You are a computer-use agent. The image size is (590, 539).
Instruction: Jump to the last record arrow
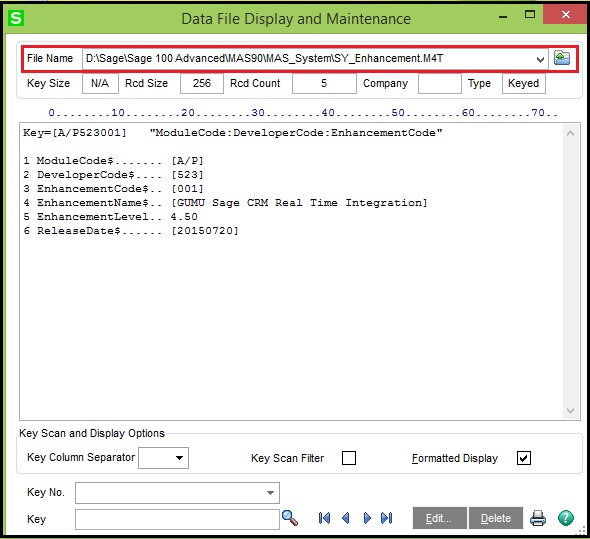pyautogui.click(x=387, y=518)
